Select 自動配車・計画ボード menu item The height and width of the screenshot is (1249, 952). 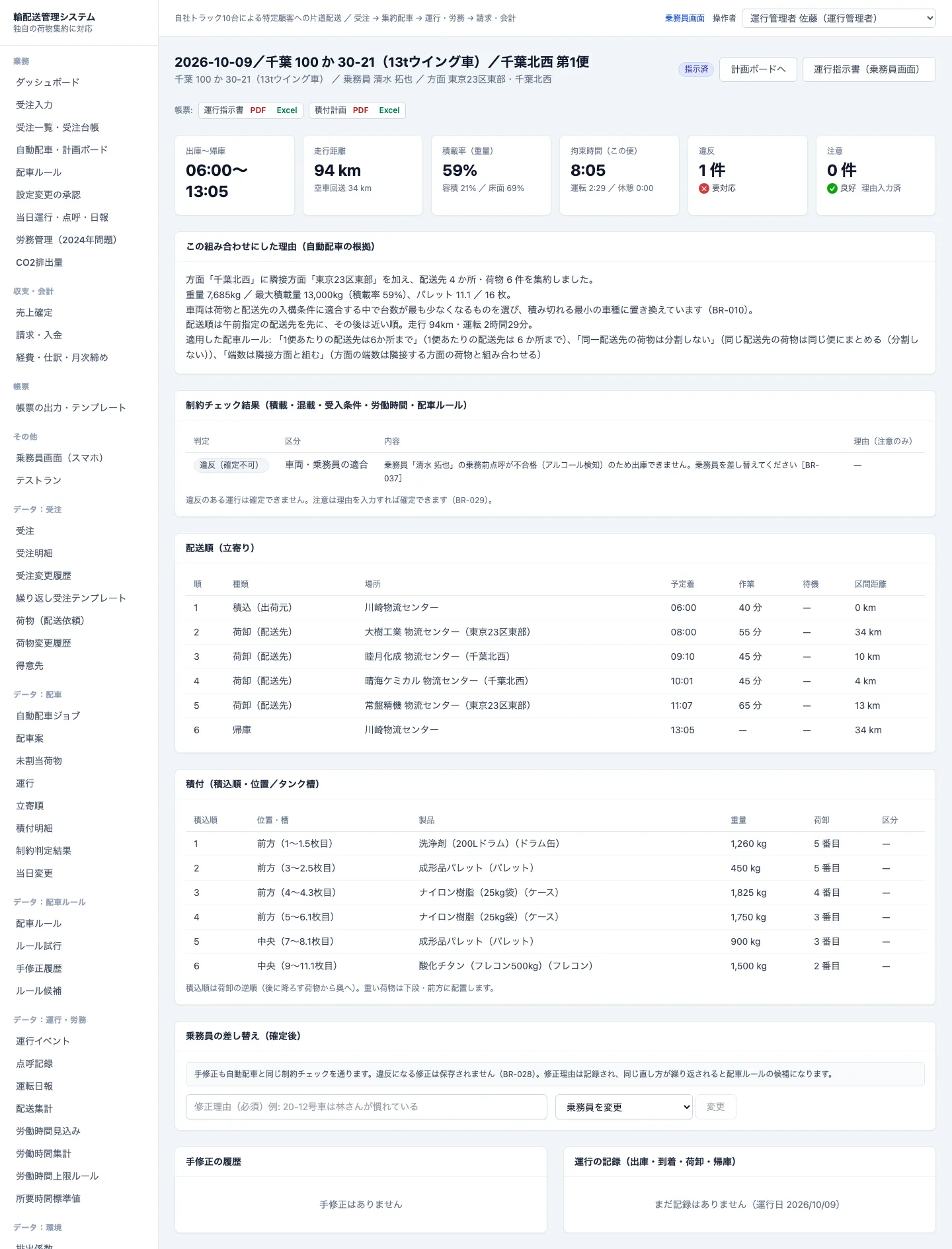click(x=61, y=149)
